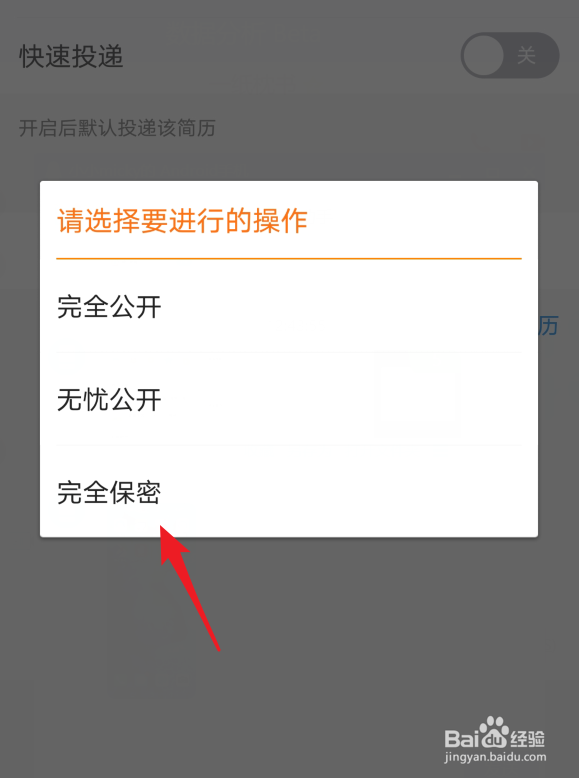
Task: Choose 无忧公开 privacy option
Action: tap(289, 399)
